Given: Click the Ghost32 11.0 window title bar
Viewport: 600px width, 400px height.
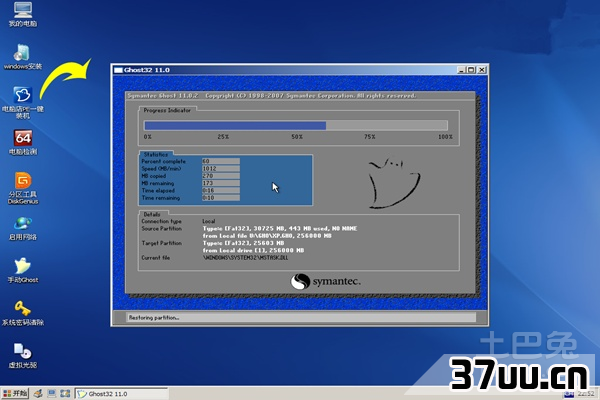Looking at the screenshot, I should (x=300, y=70).
